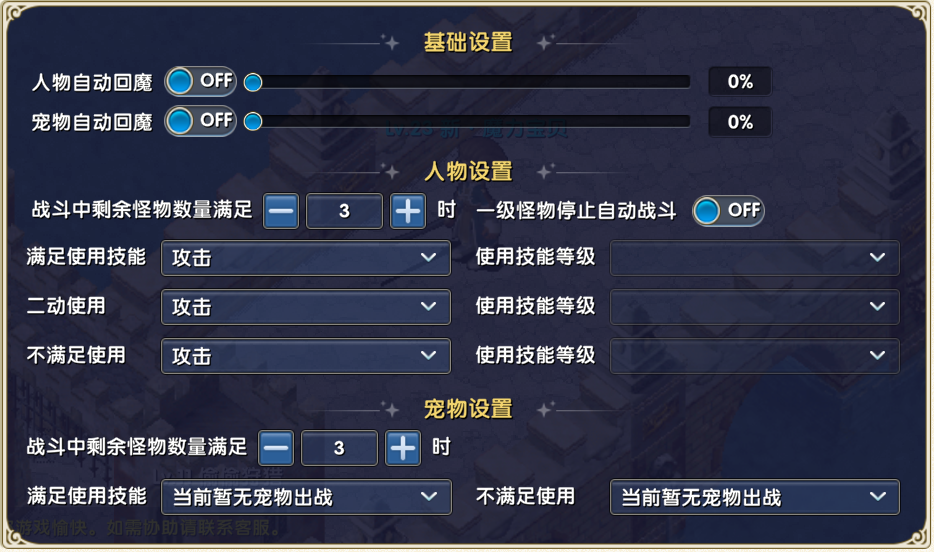934x552 pixels.
Task: Click minus button in 宠物设置 monster count
Action: tap(276, 448)
